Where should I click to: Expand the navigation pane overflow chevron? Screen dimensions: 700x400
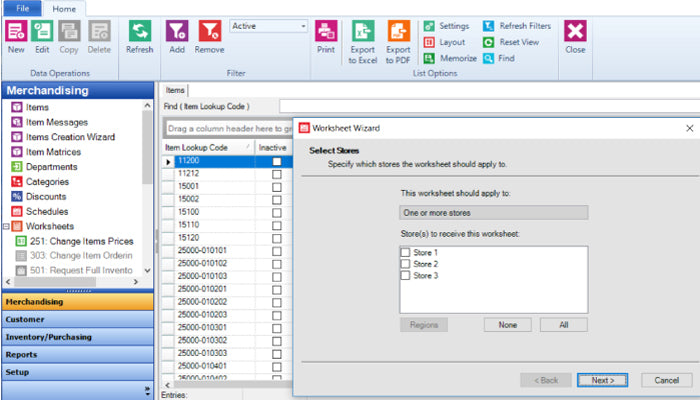coord(147,390)
